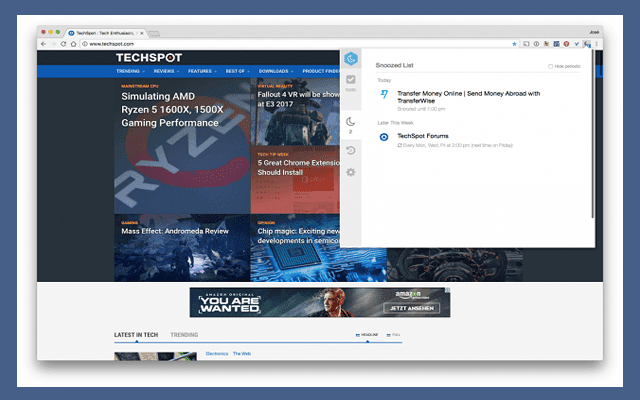Image resolution: width=640 pixels, height=400 pixels.
Task: Open Product Finder in the site nav
Action: pyautogui.click(x=321, y=71)
